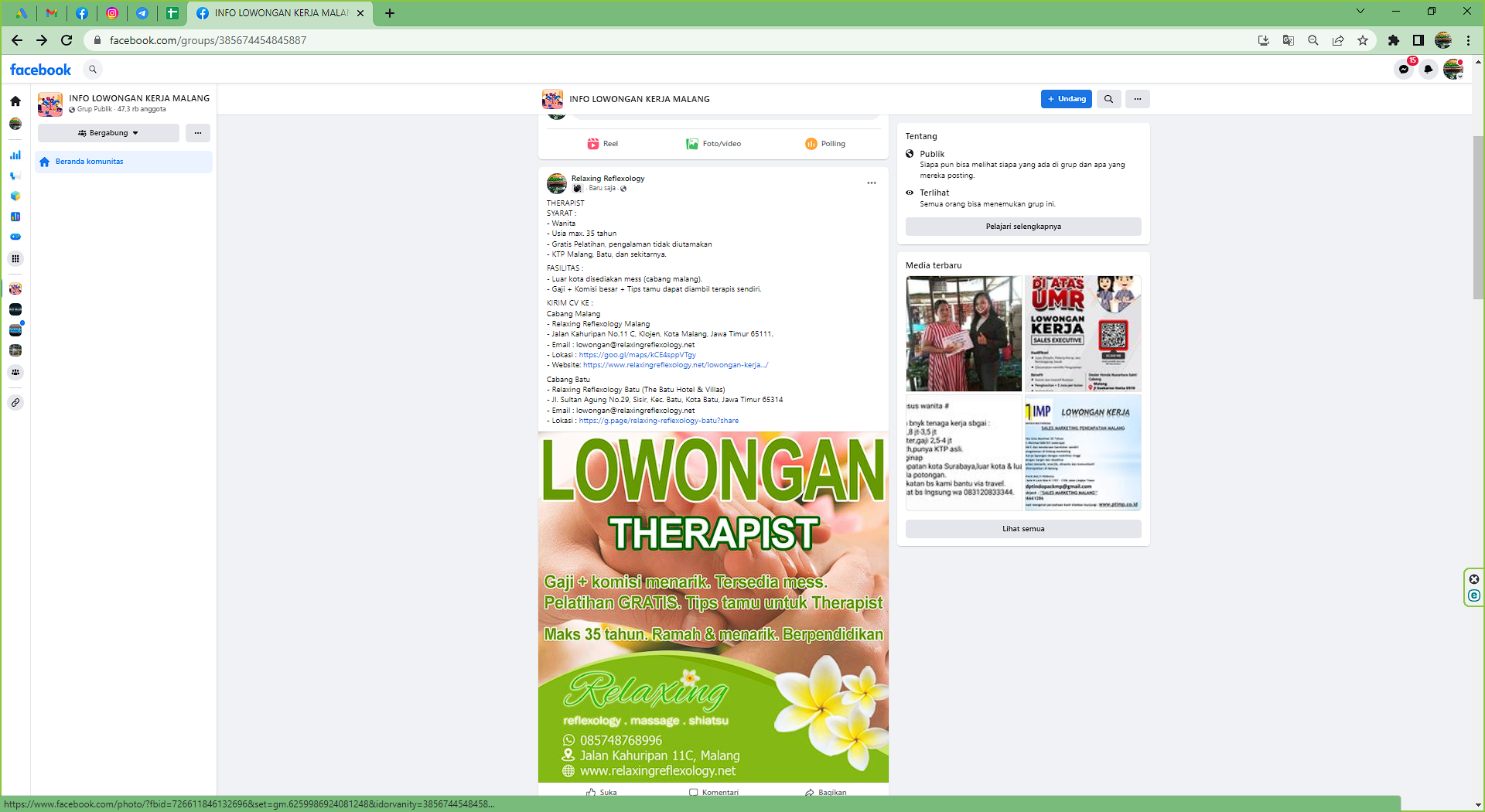This screenshot has width=1485, height=812.
Task: Open the g.page relaxing-reflexology-batu link
Action: (659, 421)
